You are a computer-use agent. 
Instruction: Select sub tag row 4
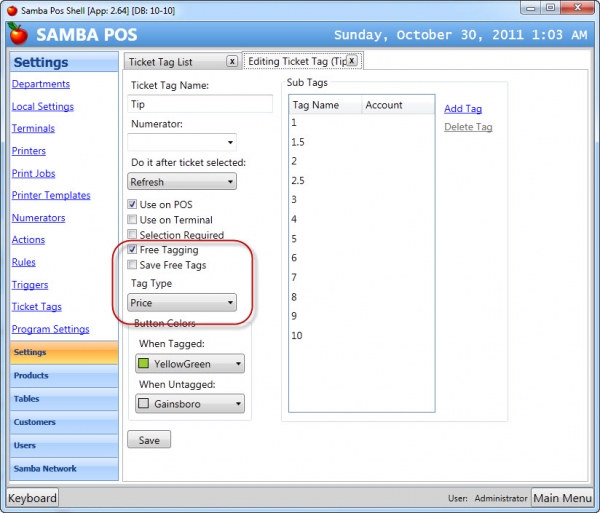tap(362, 219)
